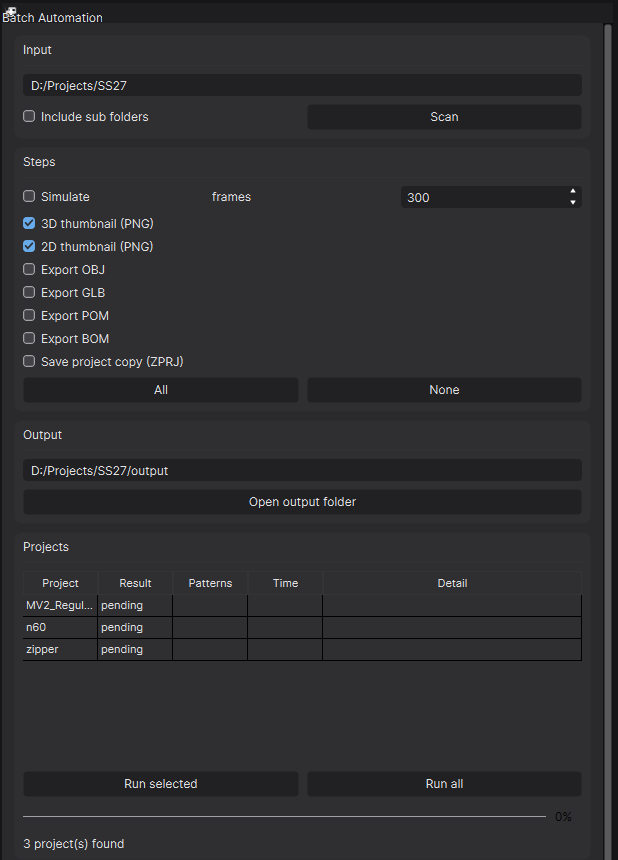The image size is (618, 860).
Task: Click the Time column header
Action: click(286, 583)
